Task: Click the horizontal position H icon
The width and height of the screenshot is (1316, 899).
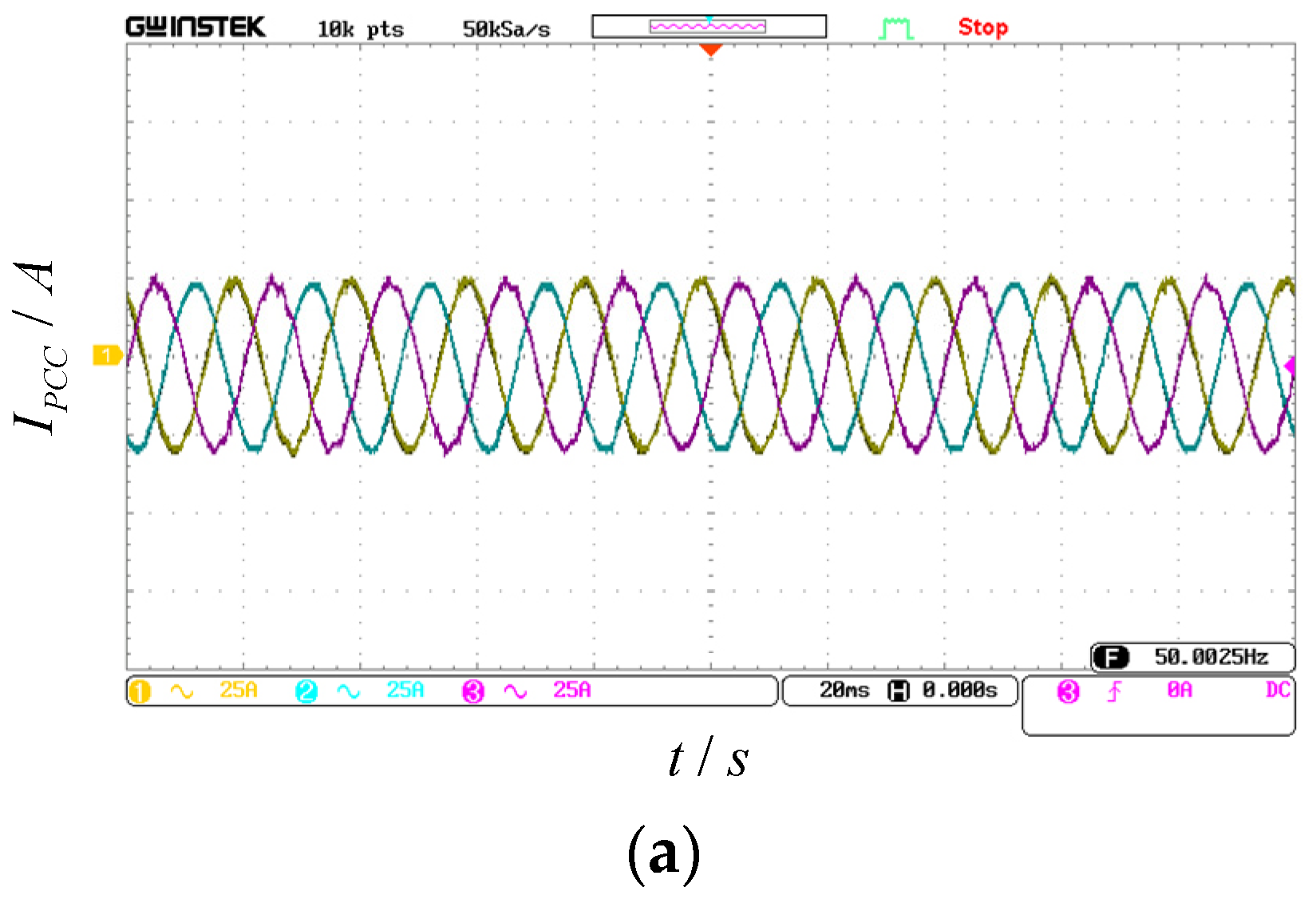Action: (899, 691)
